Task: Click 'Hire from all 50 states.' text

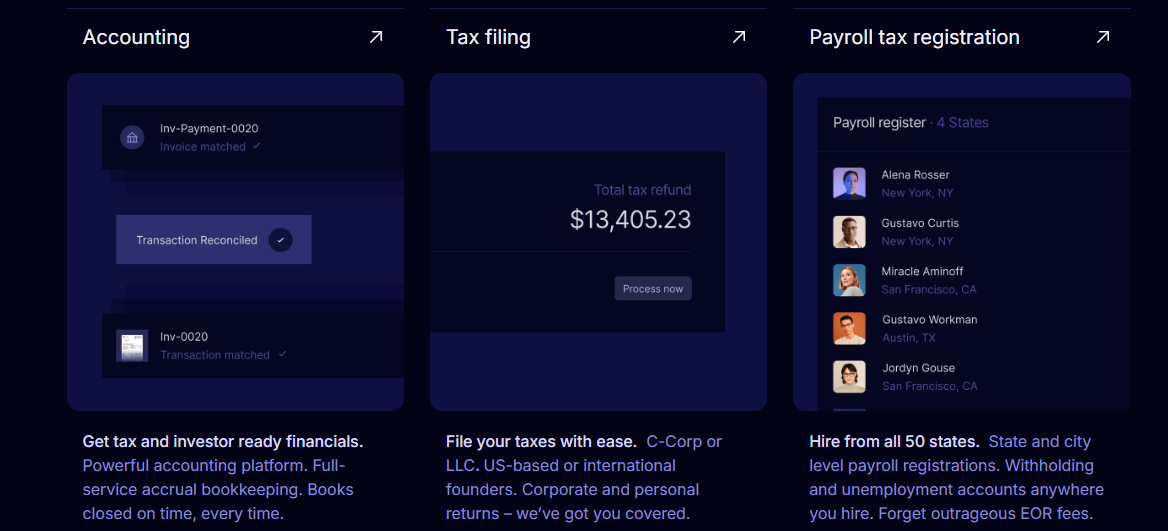Action: pyautogui.click(x=895, y=442)
